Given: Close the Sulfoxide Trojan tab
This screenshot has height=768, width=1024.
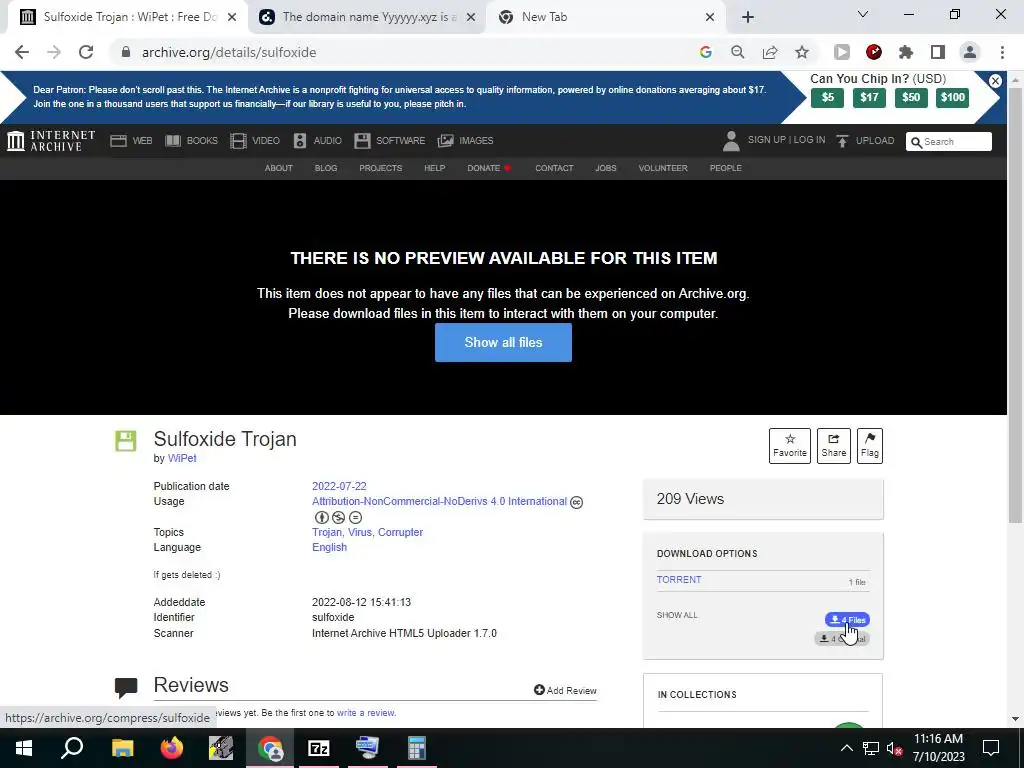Looking at the screenshot, I should [232, 17].
